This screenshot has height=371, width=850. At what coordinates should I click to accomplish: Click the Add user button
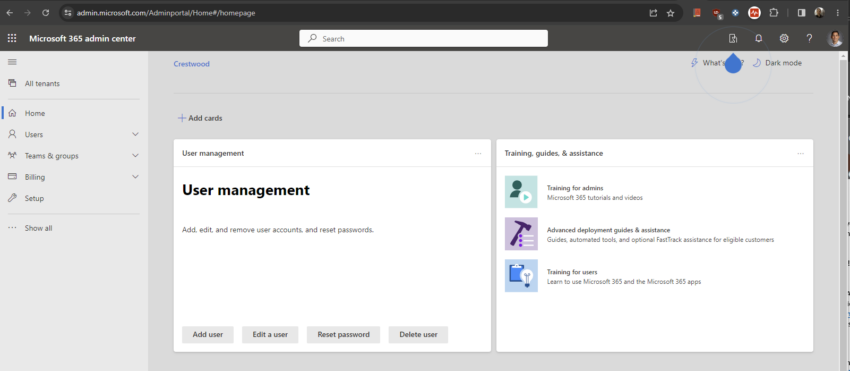(208, 335)
